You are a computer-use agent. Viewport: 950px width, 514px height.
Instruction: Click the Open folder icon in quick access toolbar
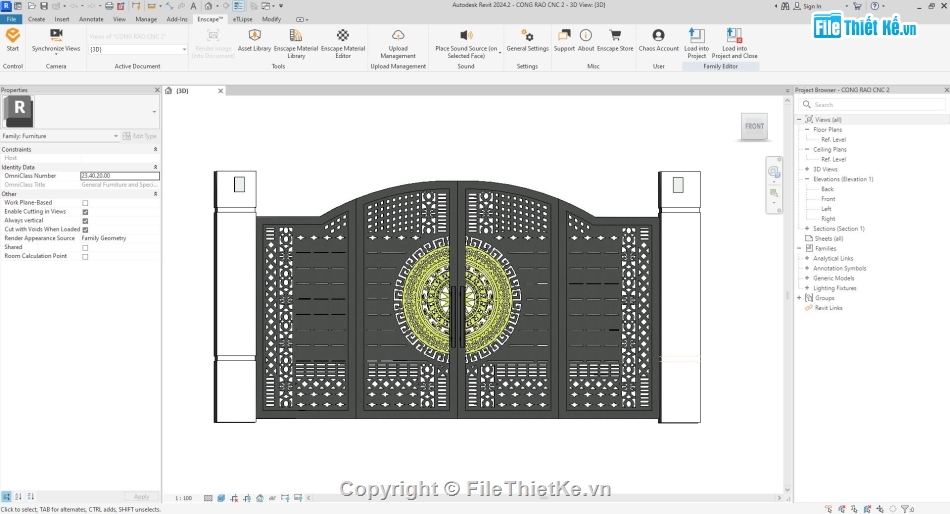32,5
